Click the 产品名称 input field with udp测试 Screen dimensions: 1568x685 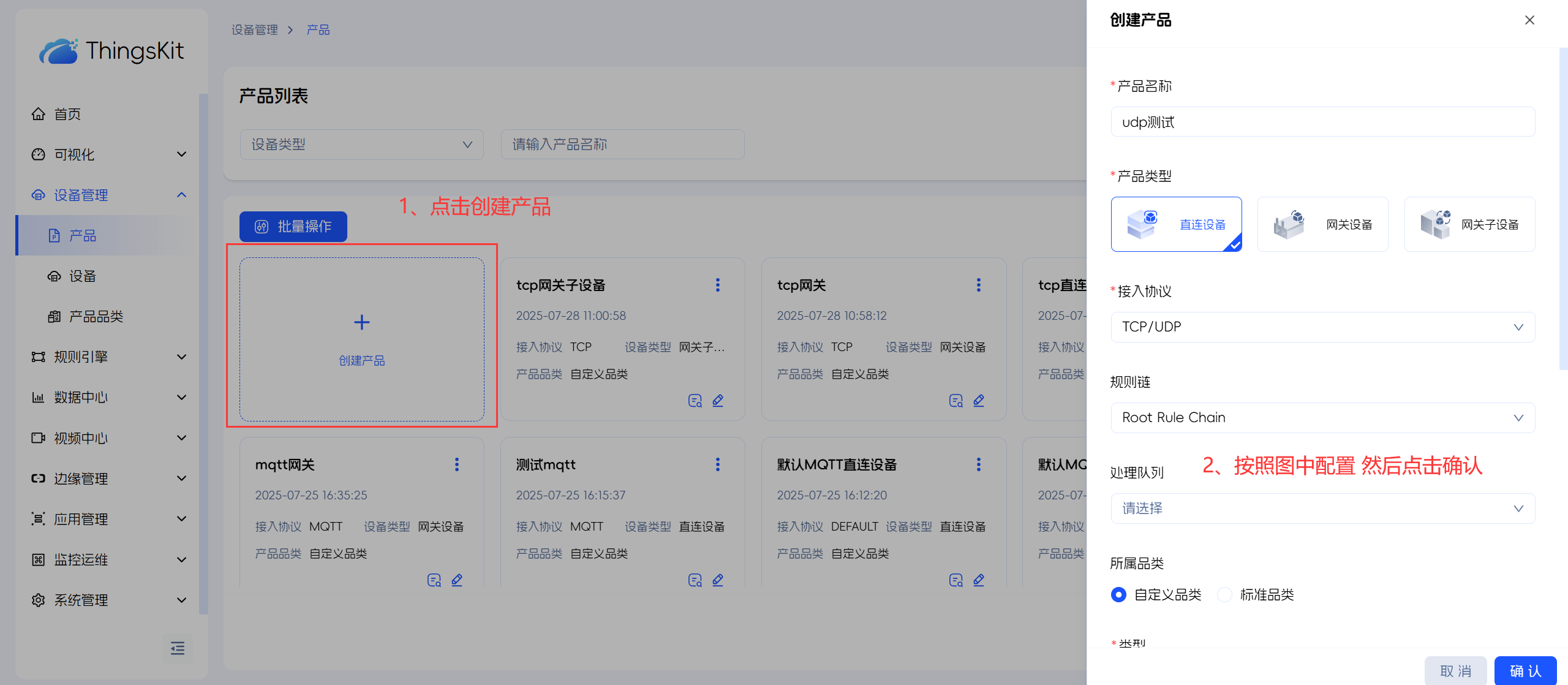pos(1322,122)
